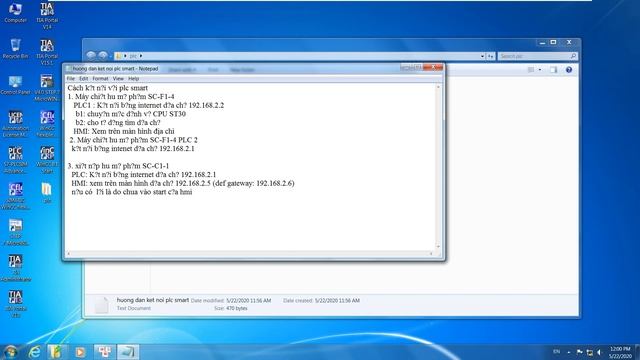Click EN language indicator in tray
Viewport: 640px width, 360px height.
point(556,351)
